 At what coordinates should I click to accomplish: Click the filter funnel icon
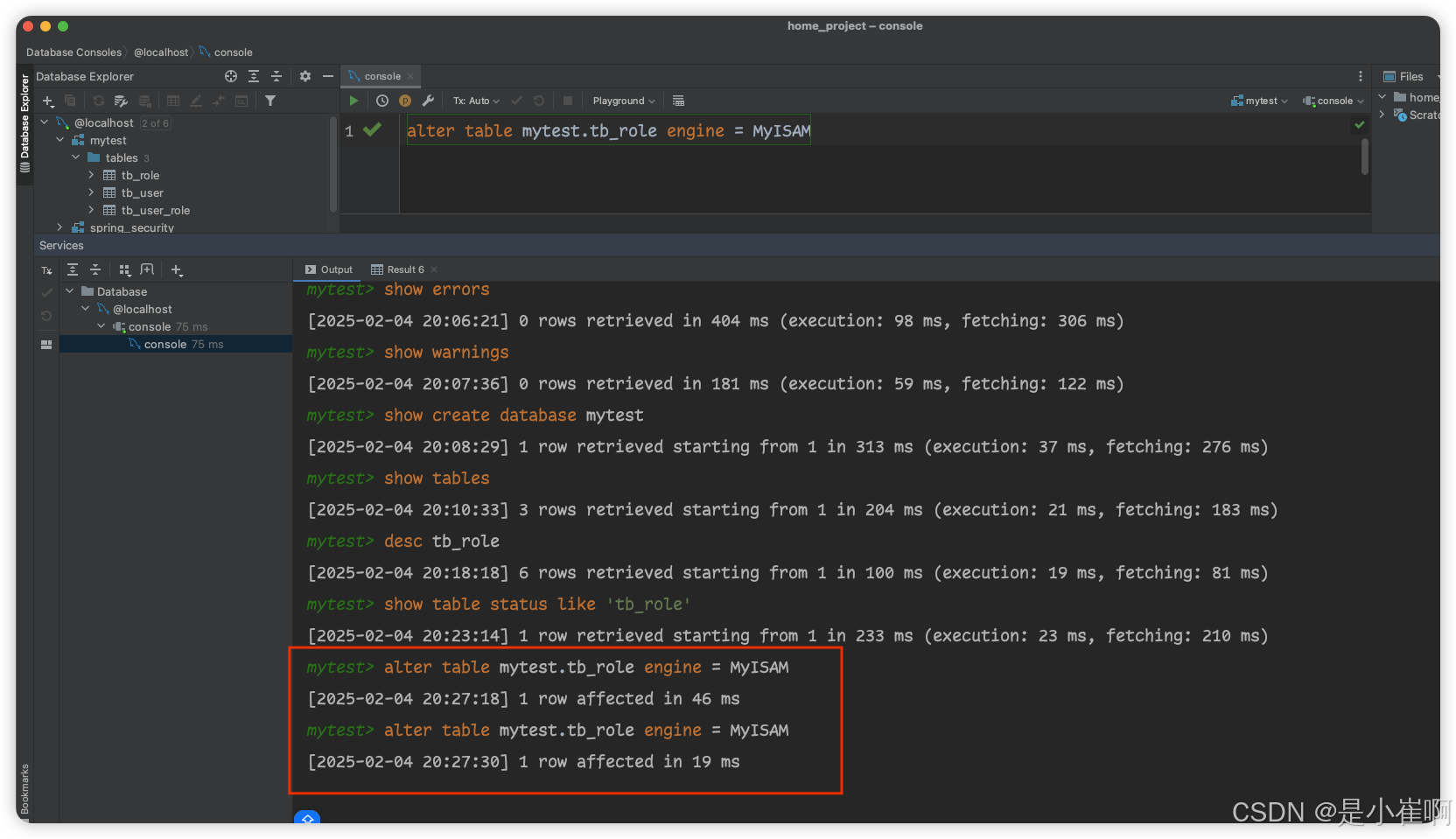(x=270, y=101)
